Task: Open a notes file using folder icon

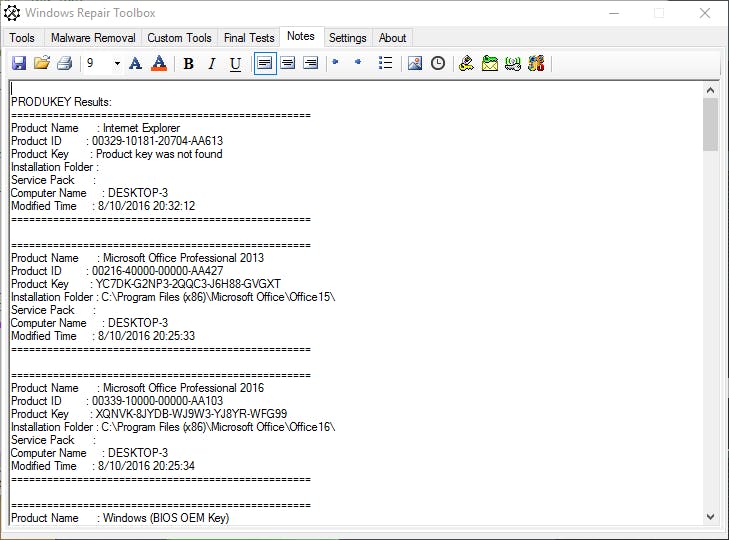Action: tap(42, 63)
